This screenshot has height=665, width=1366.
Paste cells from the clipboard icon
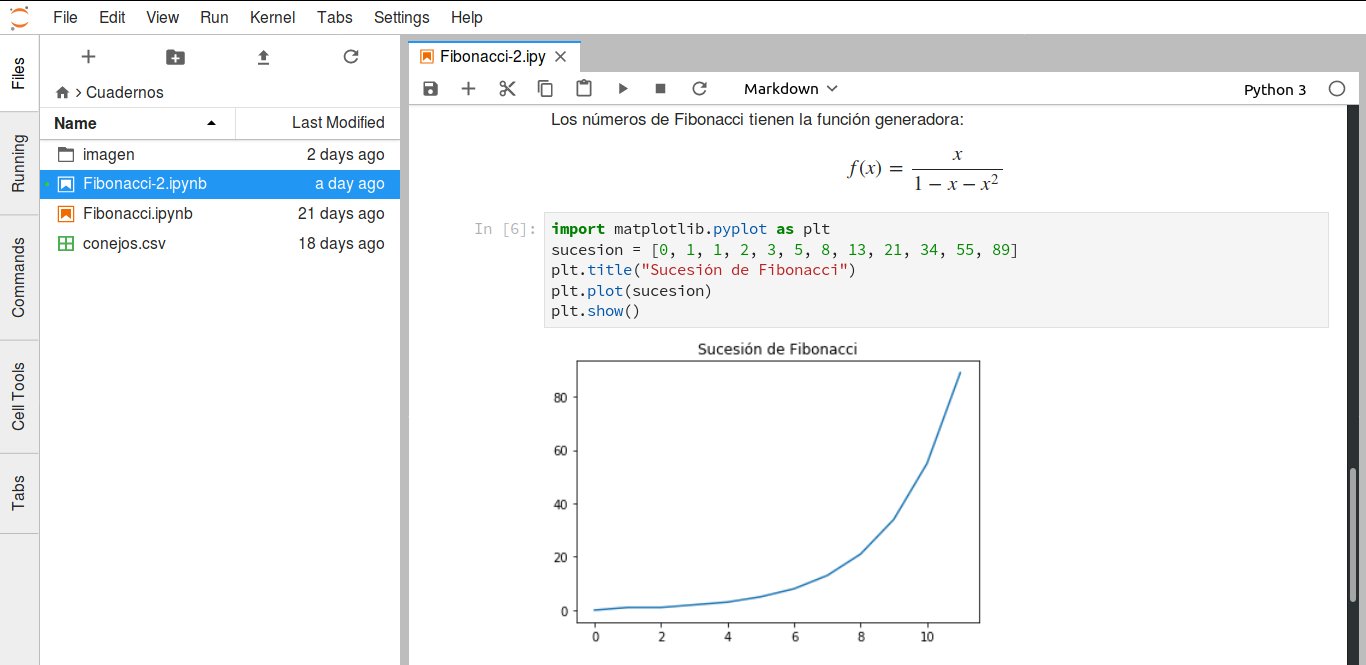pyautogui.click(x=584, y=88)
